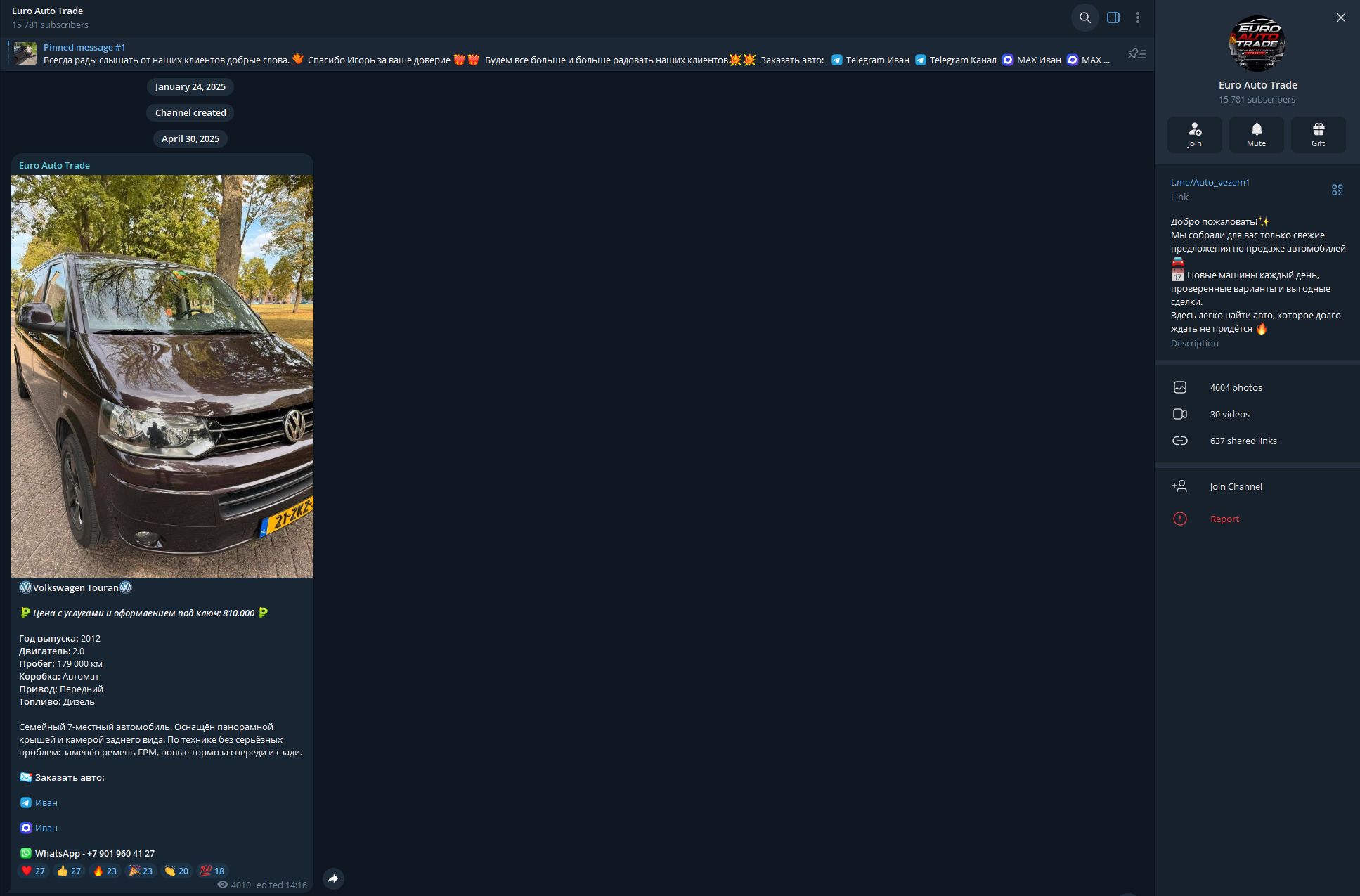
Task: Click the shared links chain icon
Action: (1180, 441)
